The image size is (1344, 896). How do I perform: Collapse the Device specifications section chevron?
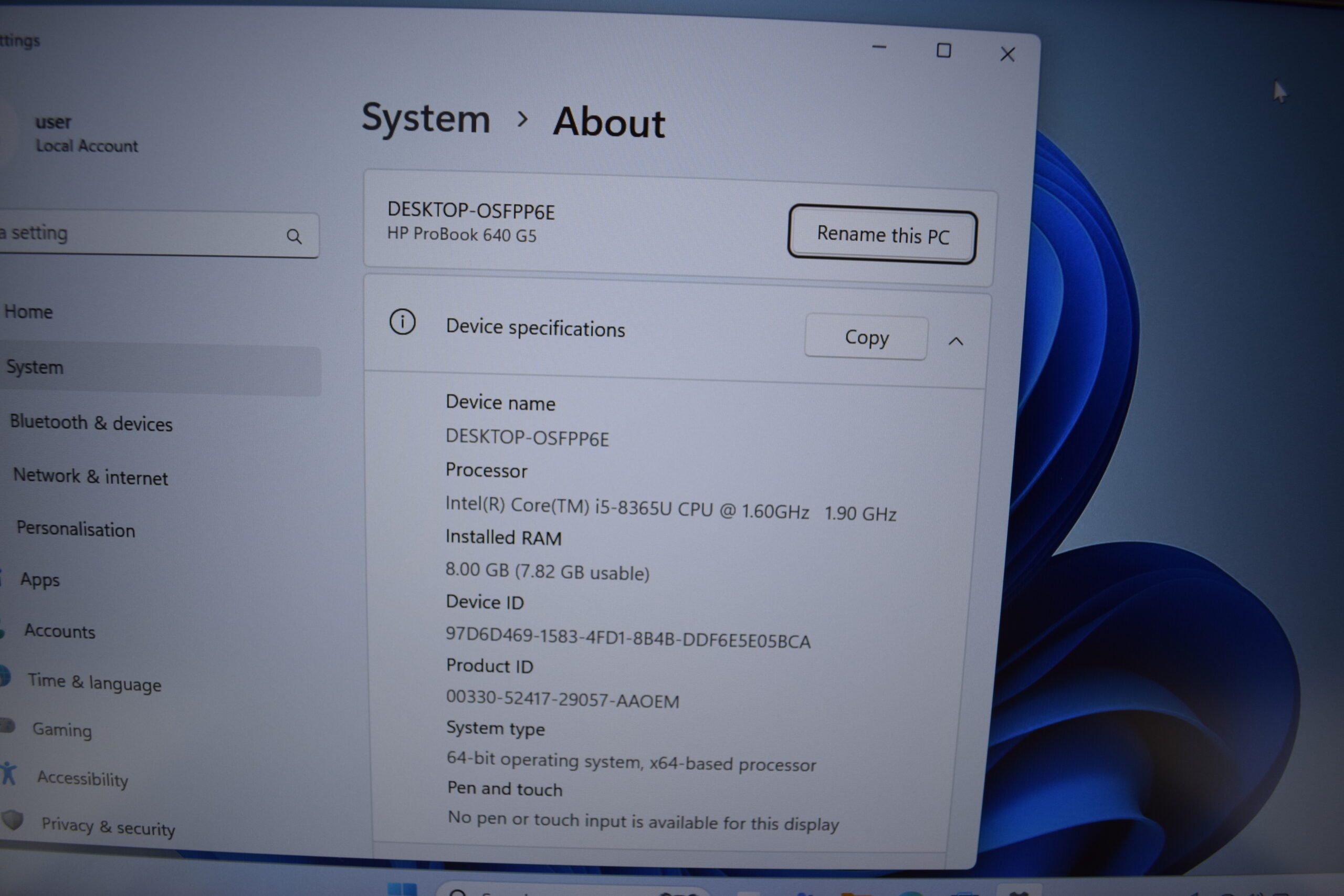(x=956, y=341)
